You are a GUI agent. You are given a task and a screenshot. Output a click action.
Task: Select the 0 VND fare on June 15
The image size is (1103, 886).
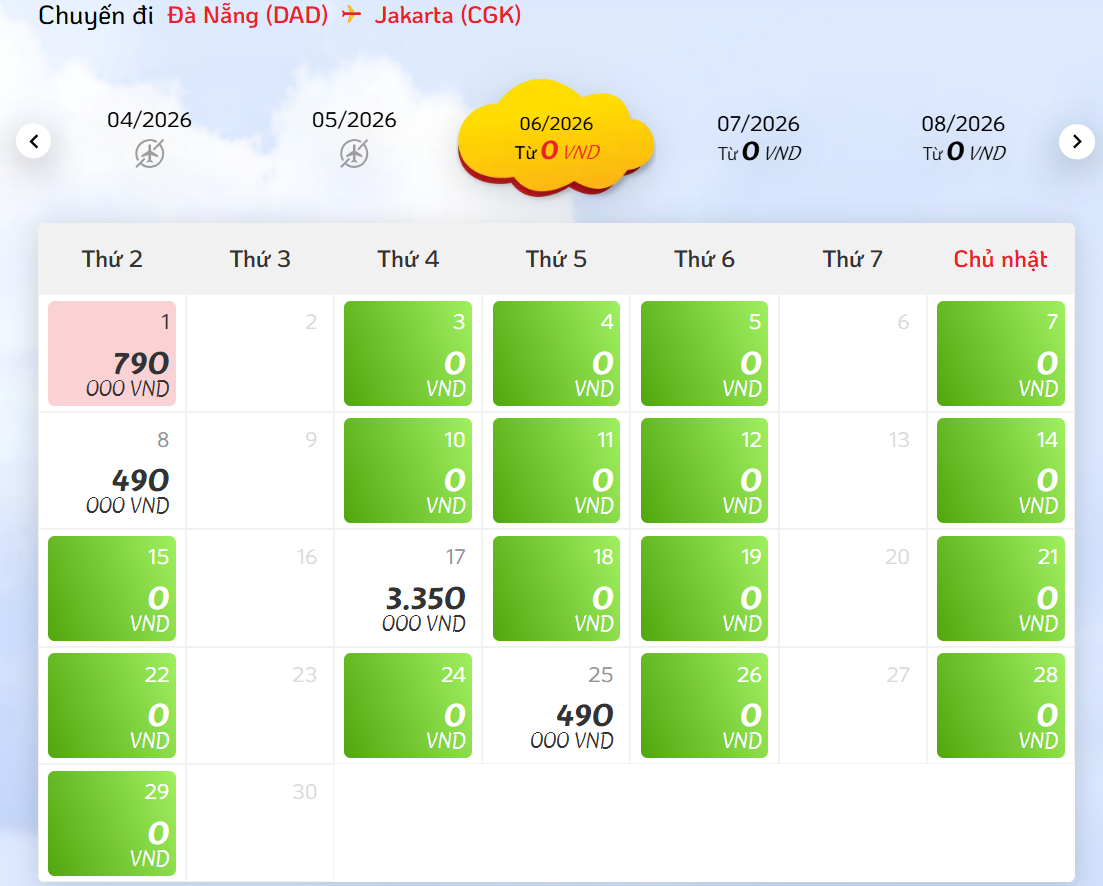click(112, 589)
